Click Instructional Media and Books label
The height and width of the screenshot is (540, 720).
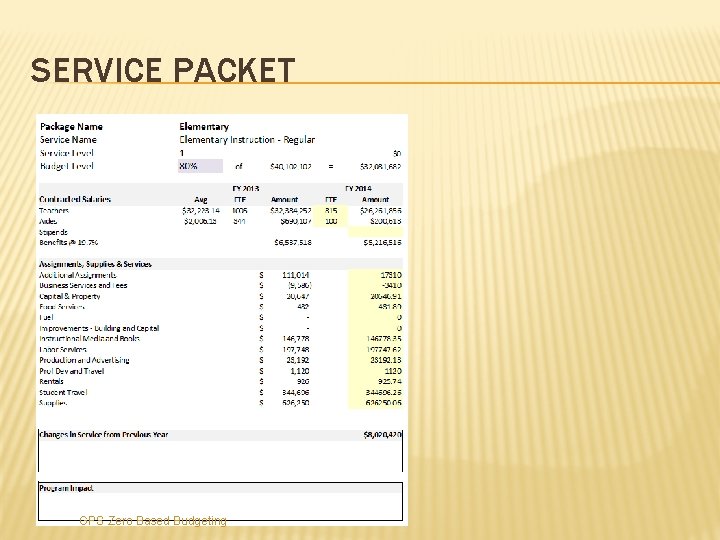(x=90, y=339)
